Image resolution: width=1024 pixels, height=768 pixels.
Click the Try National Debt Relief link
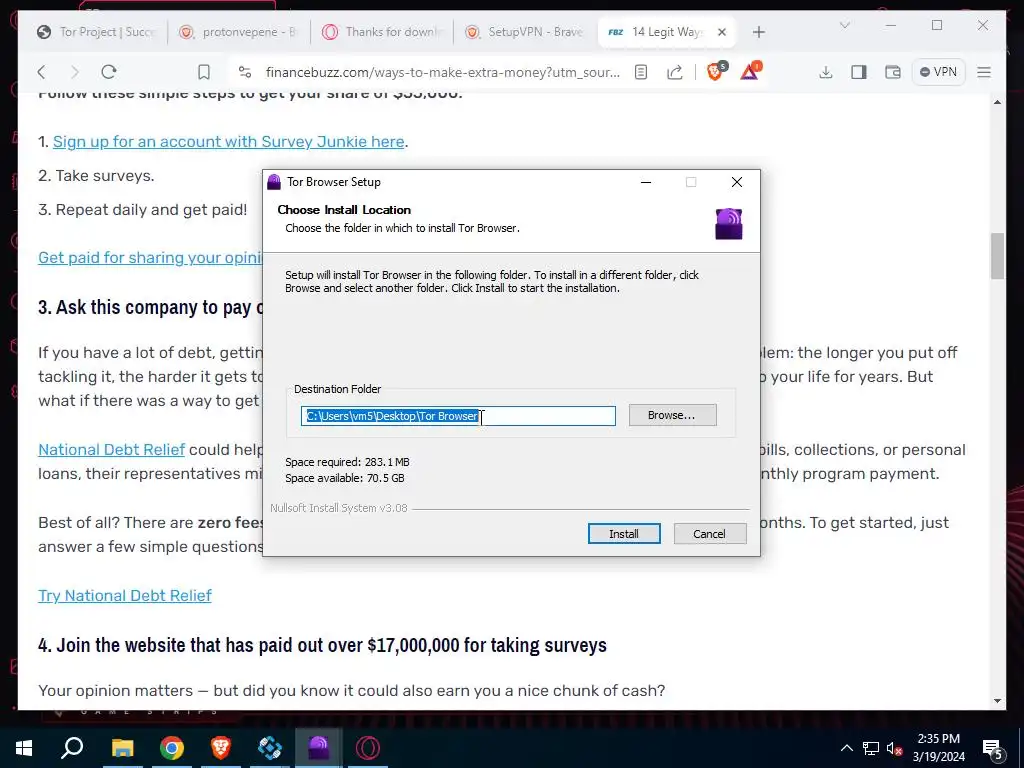125,596
